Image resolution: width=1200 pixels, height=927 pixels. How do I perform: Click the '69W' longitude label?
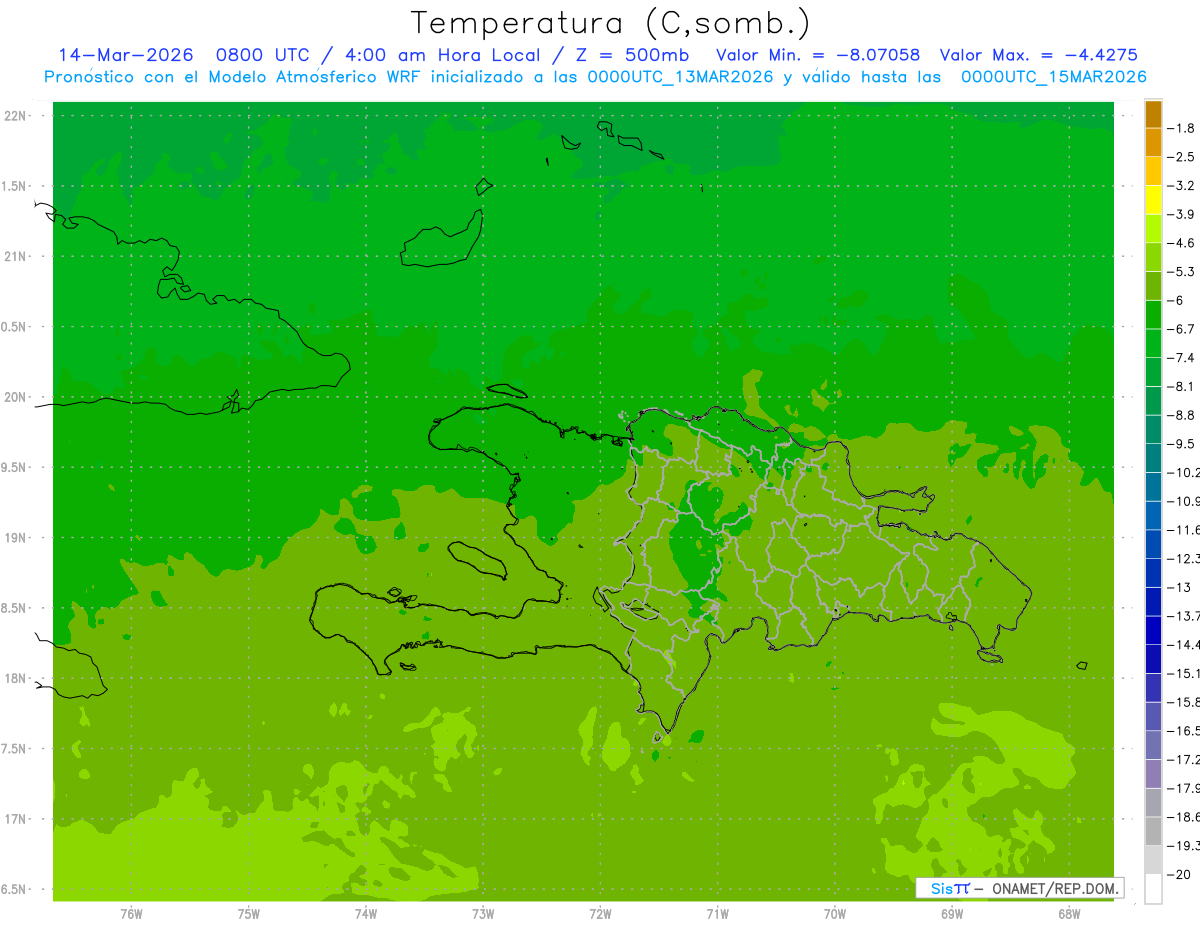(x=952, y=915)
